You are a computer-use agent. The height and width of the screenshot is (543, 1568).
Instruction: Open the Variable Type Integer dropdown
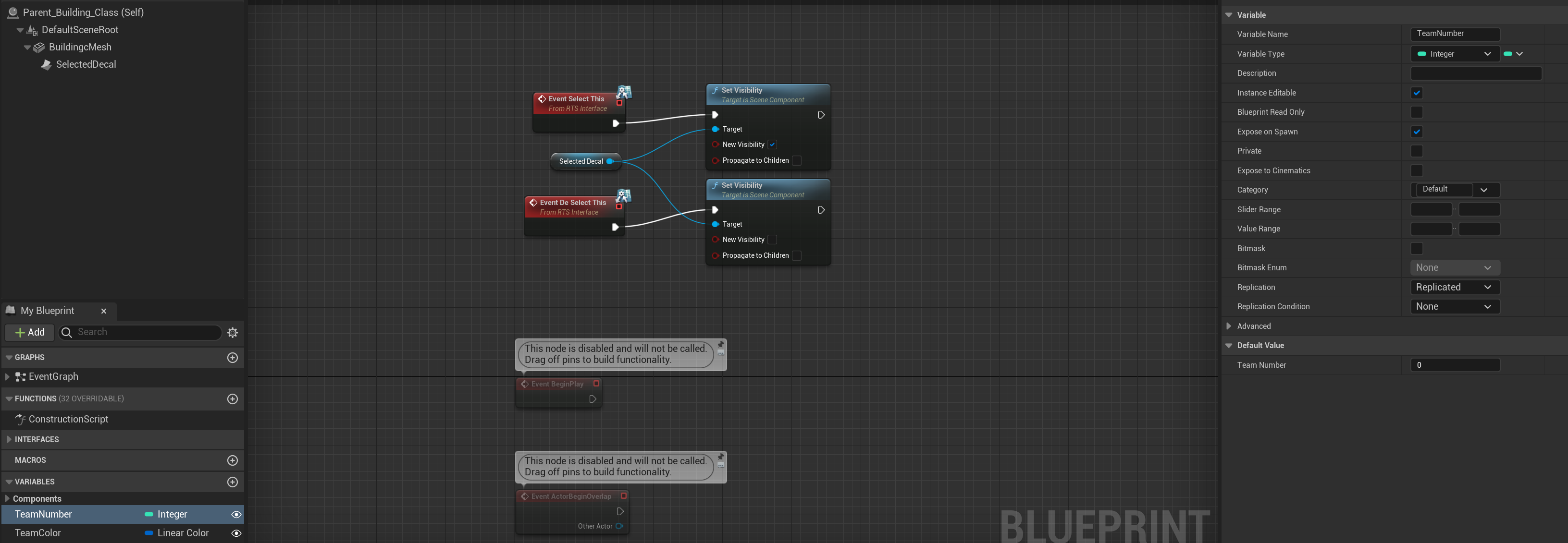(1454, 54)
